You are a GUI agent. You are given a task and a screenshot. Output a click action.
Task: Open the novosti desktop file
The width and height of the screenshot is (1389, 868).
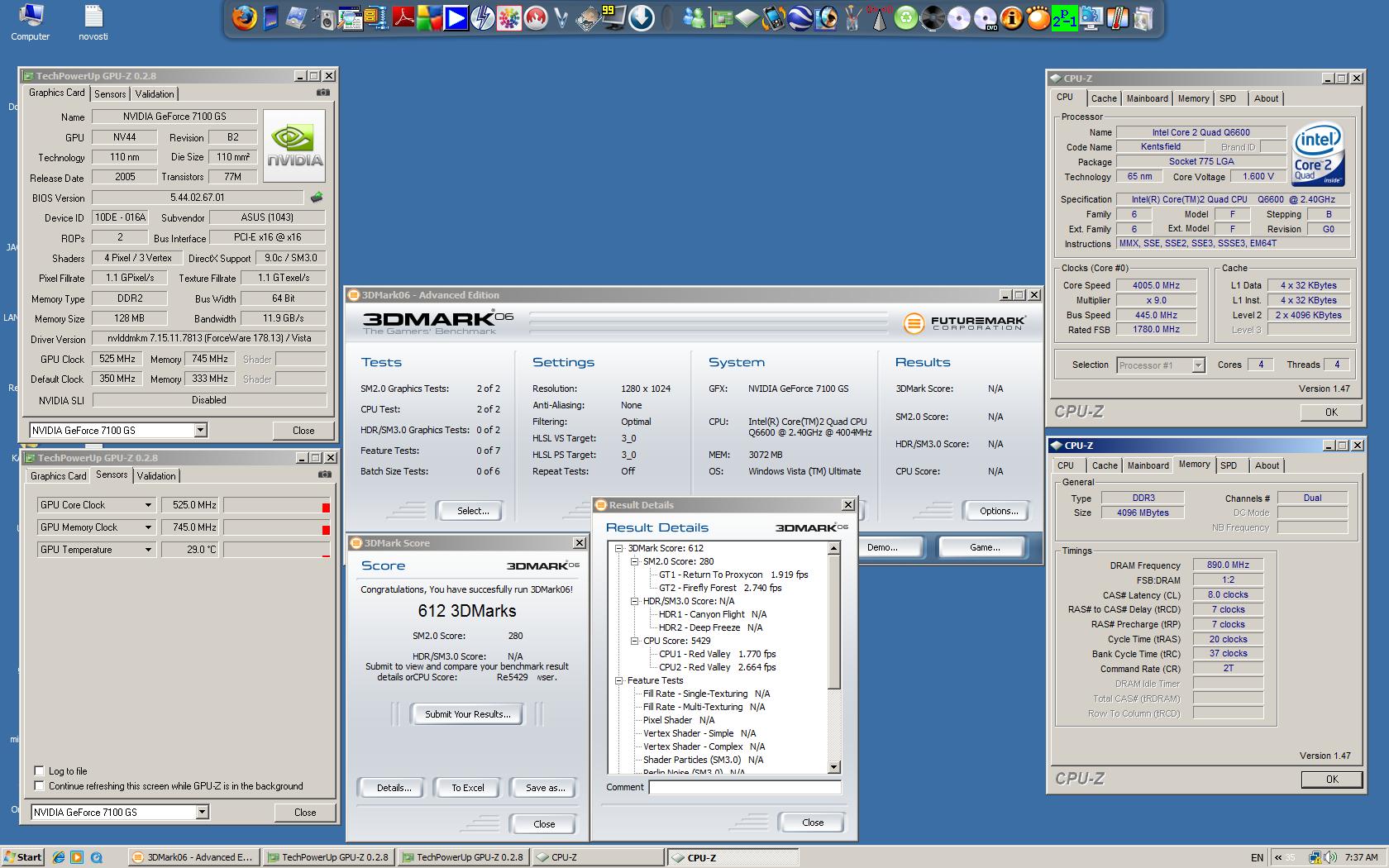(x=93, y=22)
